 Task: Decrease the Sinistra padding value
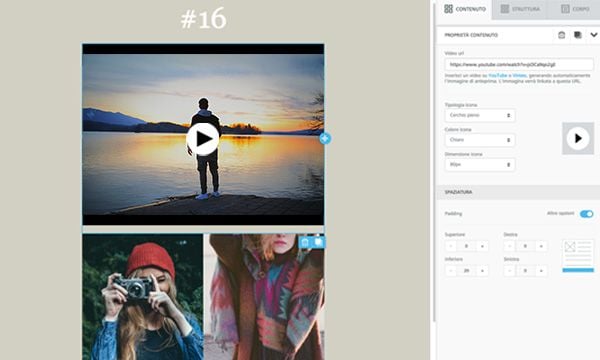[x=510, y=271]
